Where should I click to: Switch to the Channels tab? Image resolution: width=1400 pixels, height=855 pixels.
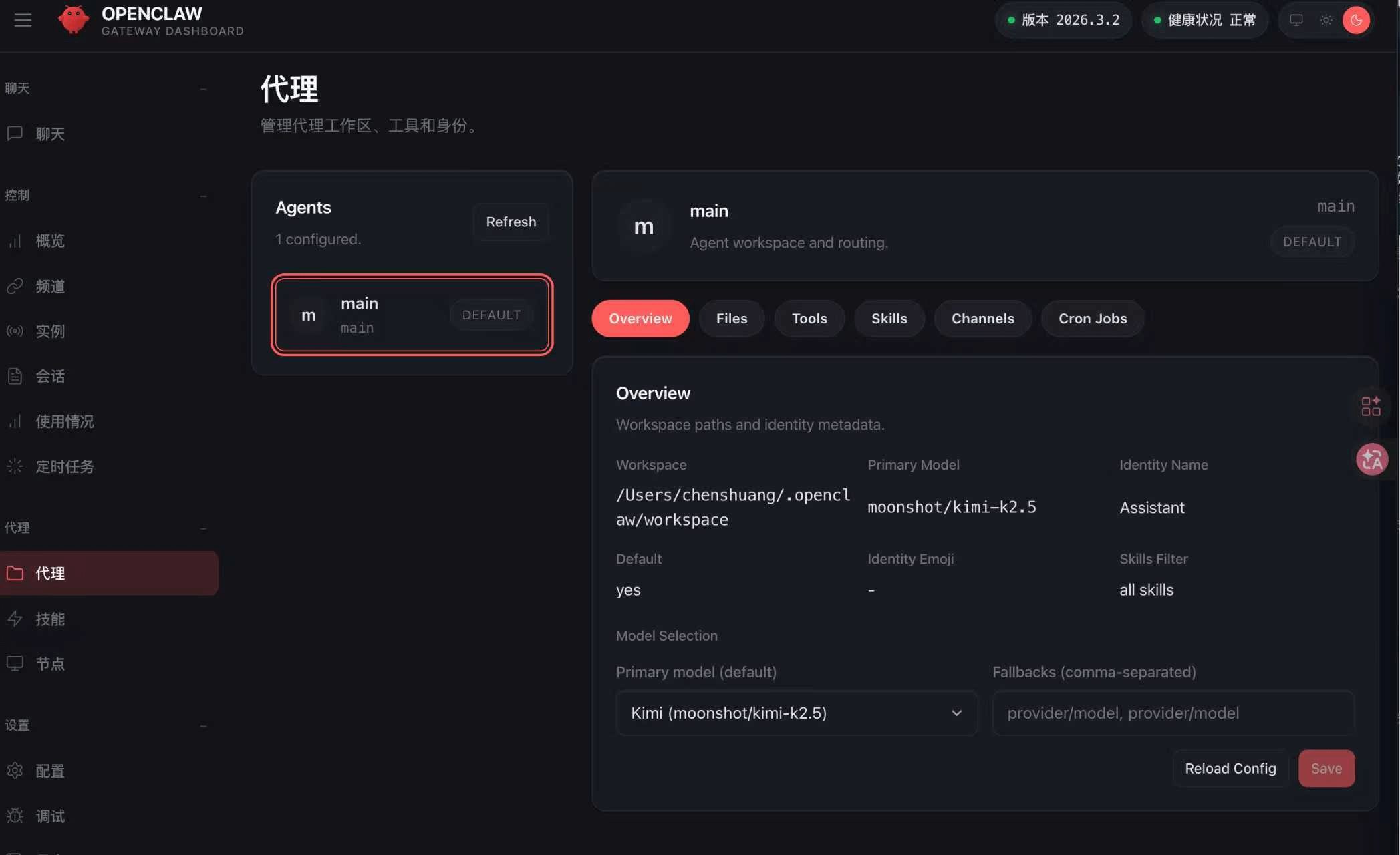[983, 319]
